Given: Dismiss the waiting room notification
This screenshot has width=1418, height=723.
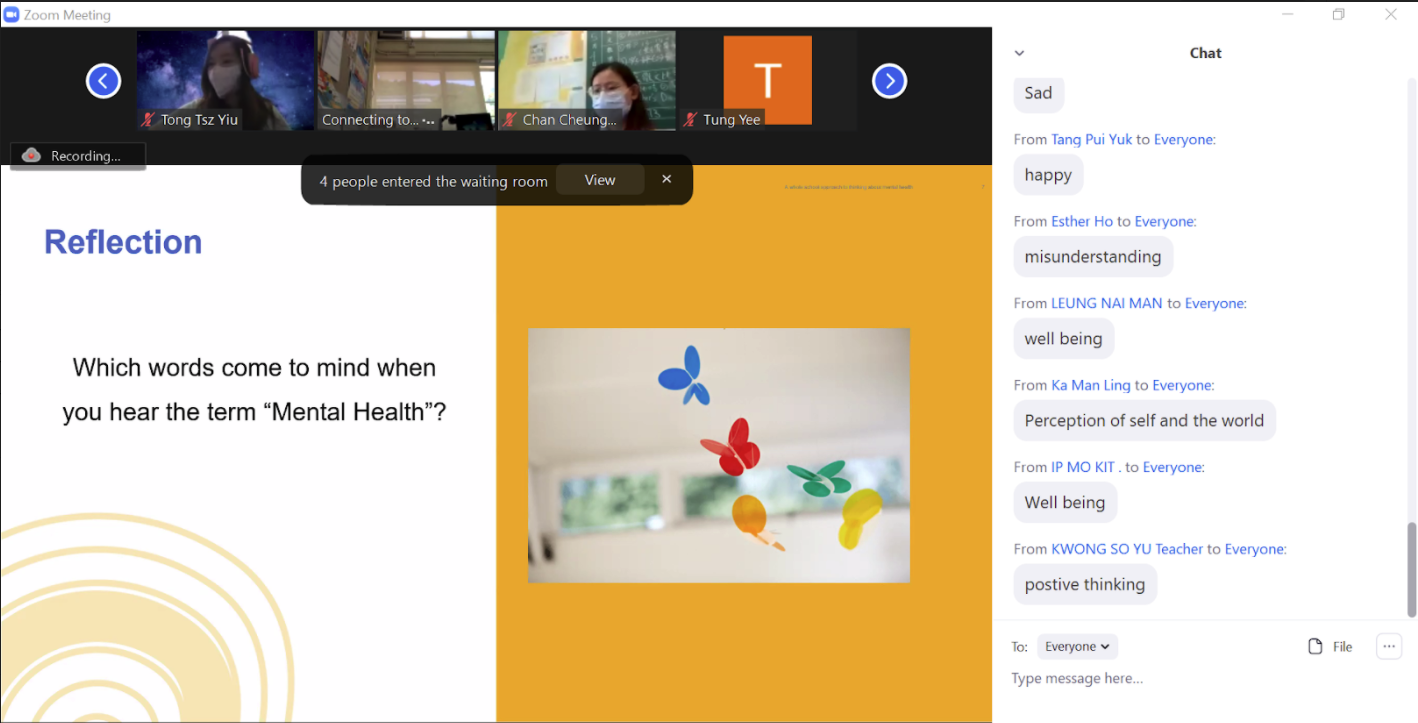Looking at the screenshot, I should tap(667, 179).
